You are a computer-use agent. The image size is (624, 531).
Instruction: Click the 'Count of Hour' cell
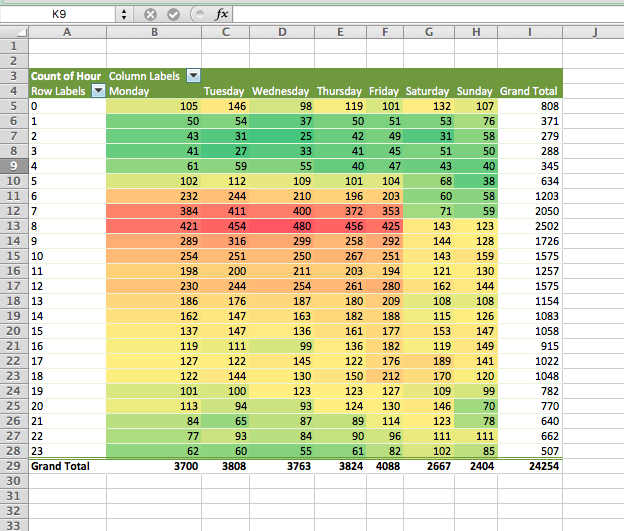(x=67, y=76)
